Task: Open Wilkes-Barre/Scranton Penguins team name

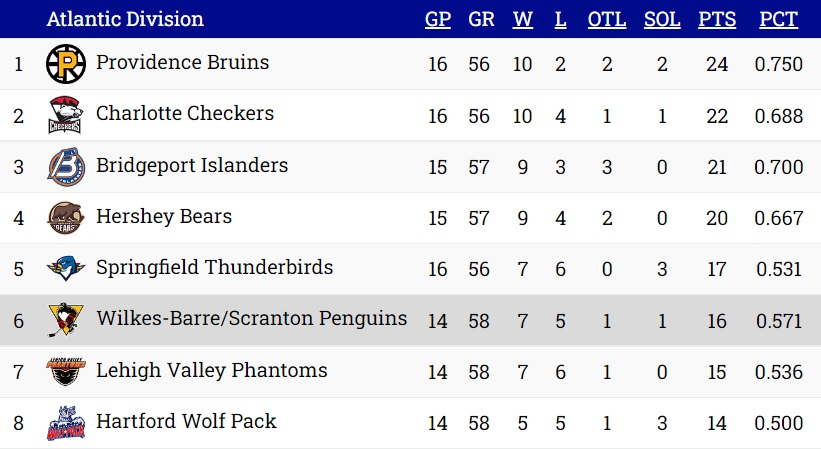Action: [x=251, y=318]
